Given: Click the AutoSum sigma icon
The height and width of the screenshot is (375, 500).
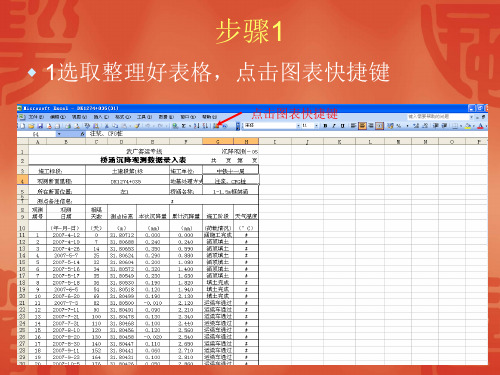Looking at the screenshot, I should point(184,126).
